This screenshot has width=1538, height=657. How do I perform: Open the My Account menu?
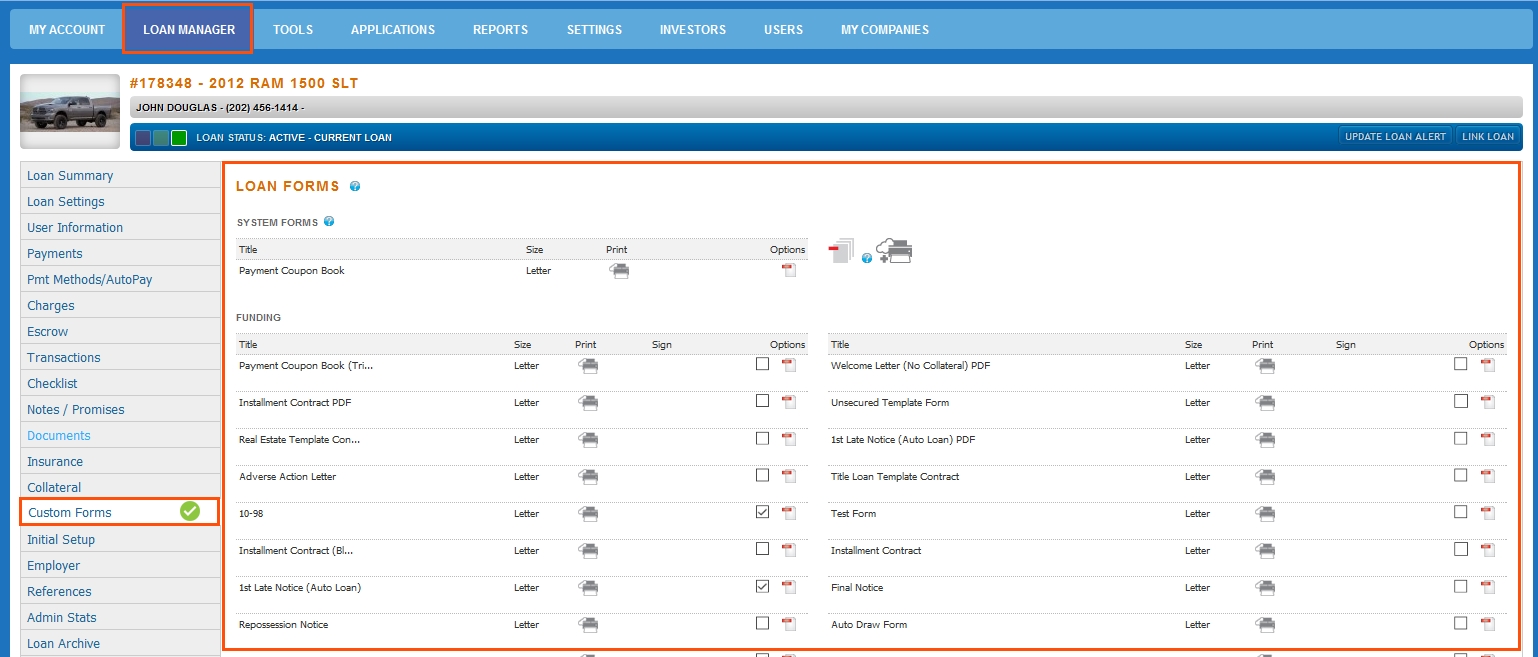(67, 30)
